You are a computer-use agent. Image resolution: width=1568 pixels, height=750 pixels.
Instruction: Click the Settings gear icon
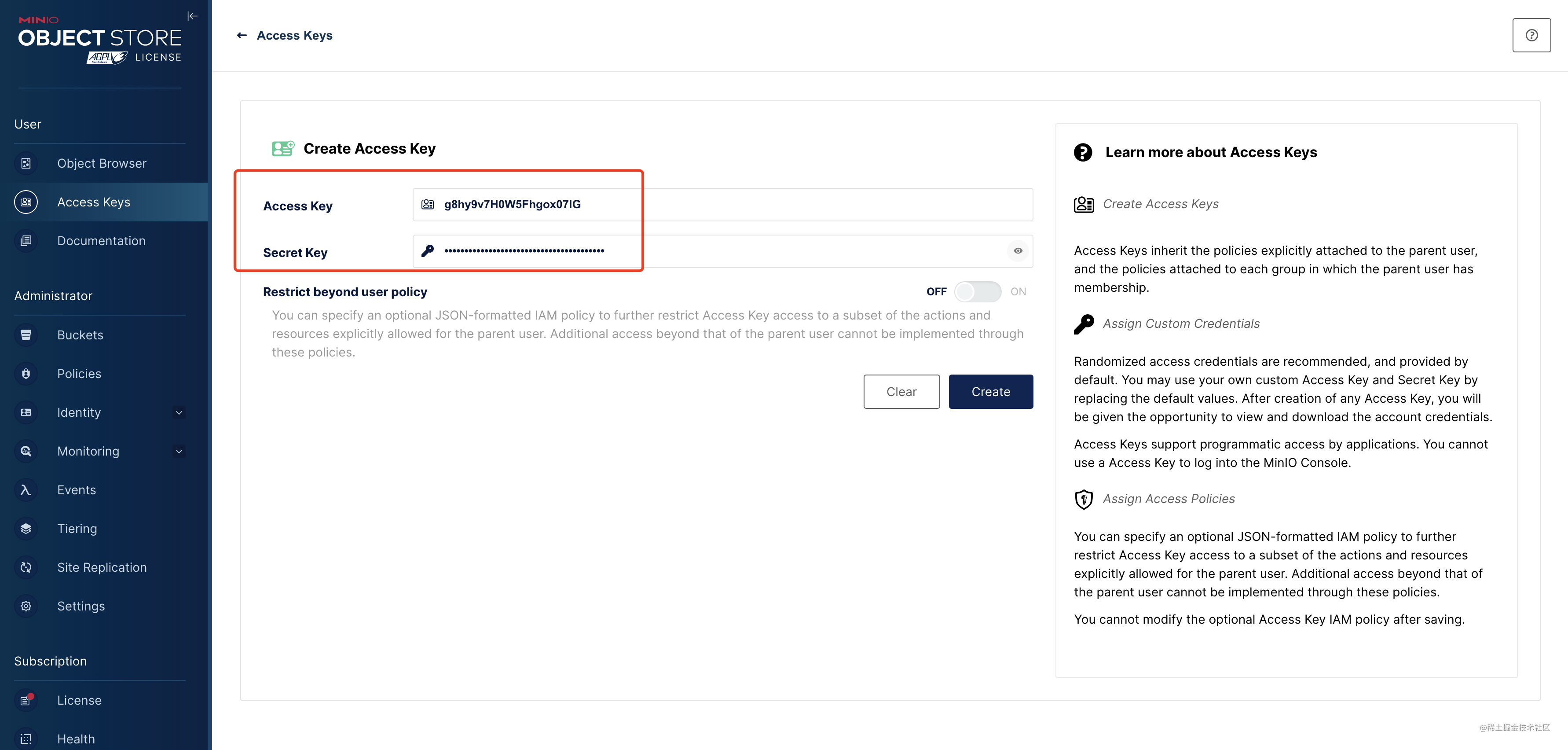(x=26, y=607)
